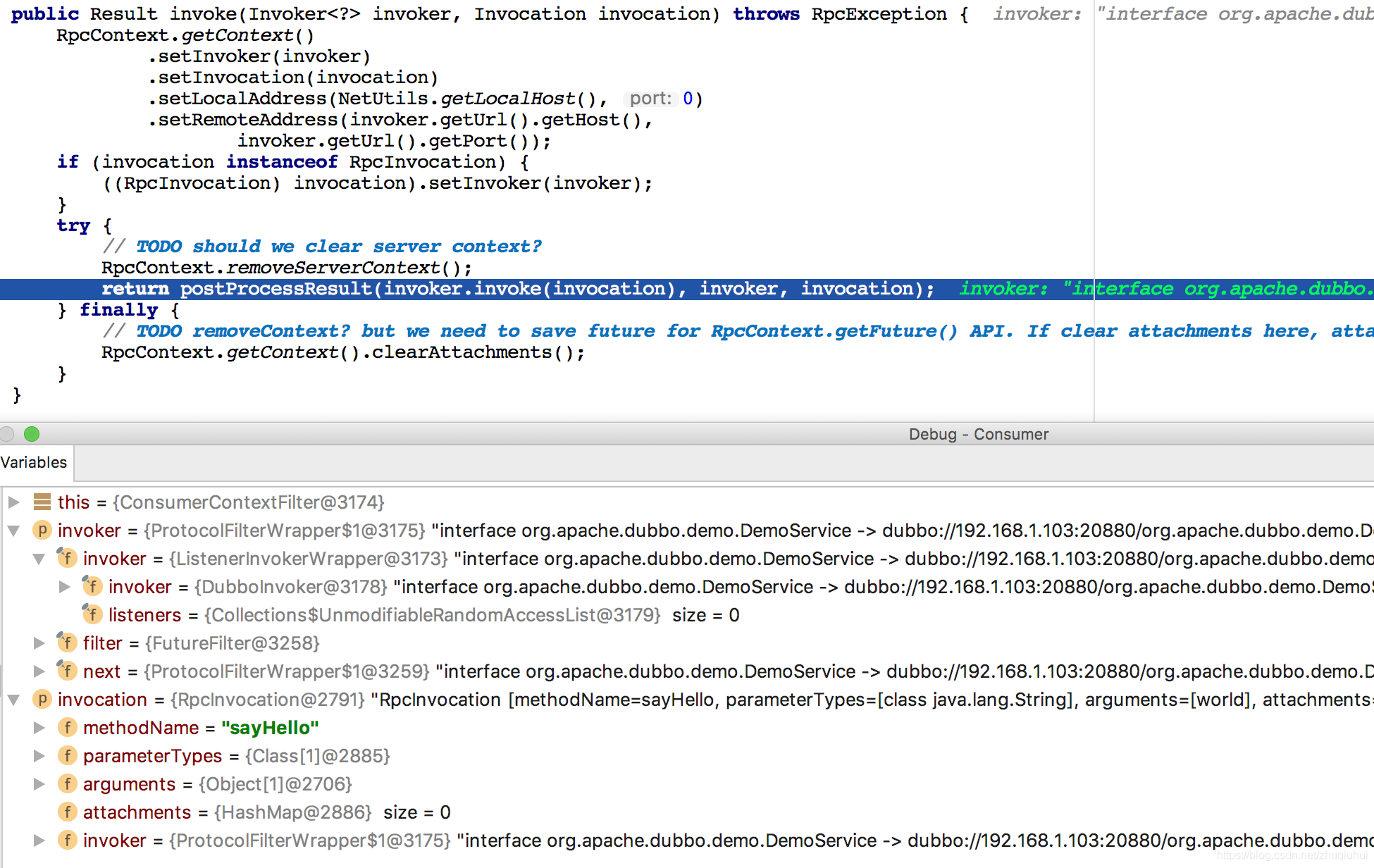Expand the DubboInvoker@3178 invoker node
1374x868 pixels.
coord(64,587)
